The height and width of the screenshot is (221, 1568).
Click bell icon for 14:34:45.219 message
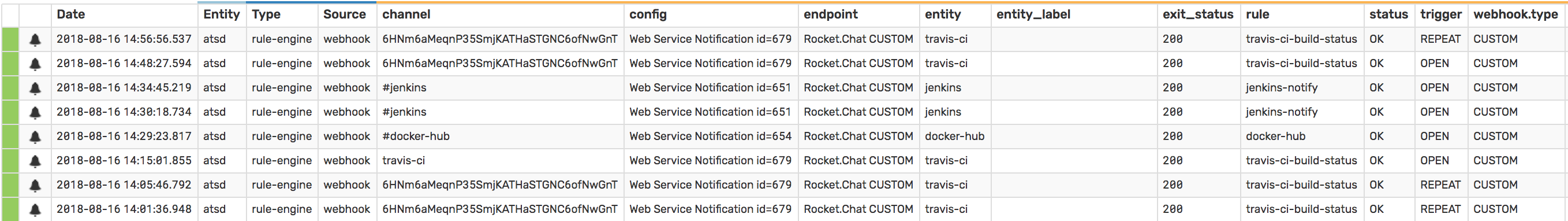point(35,89)
